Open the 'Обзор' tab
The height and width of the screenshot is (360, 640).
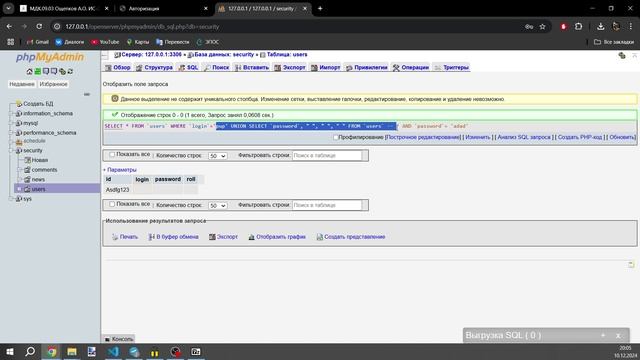pyautogui.click(x=118, y=67)
